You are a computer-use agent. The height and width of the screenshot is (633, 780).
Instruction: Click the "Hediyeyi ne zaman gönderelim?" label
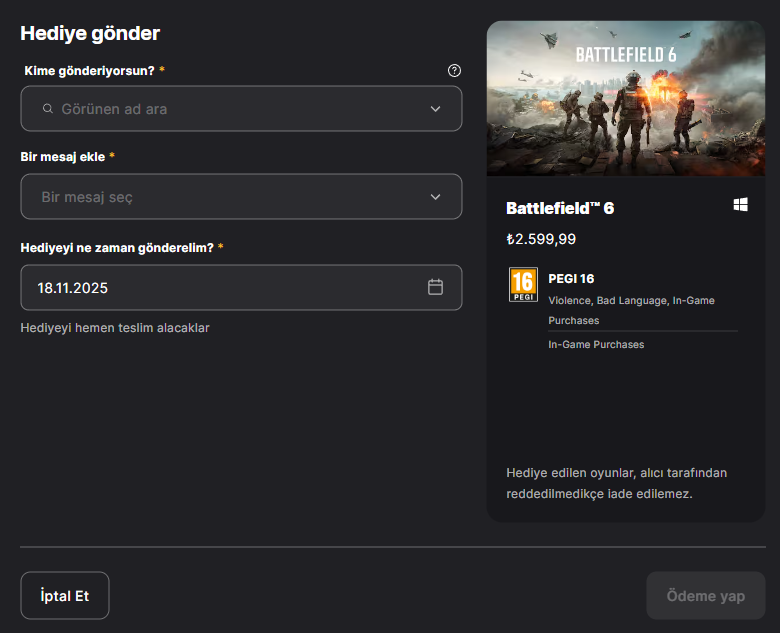[117, 248]
